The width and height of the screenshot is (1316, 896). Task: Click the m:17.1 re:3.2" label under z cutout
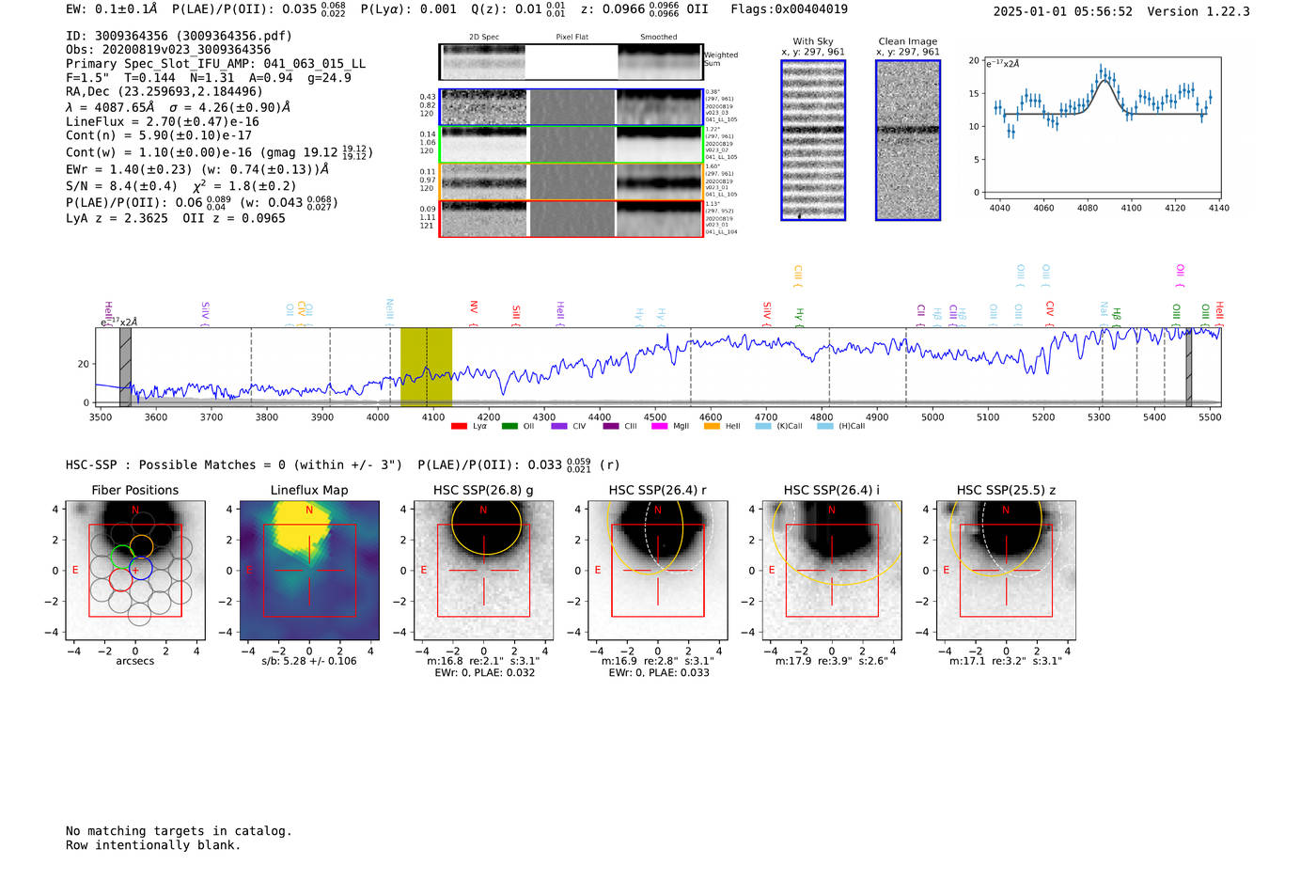pyautogui.click(x=1006, y=661)
